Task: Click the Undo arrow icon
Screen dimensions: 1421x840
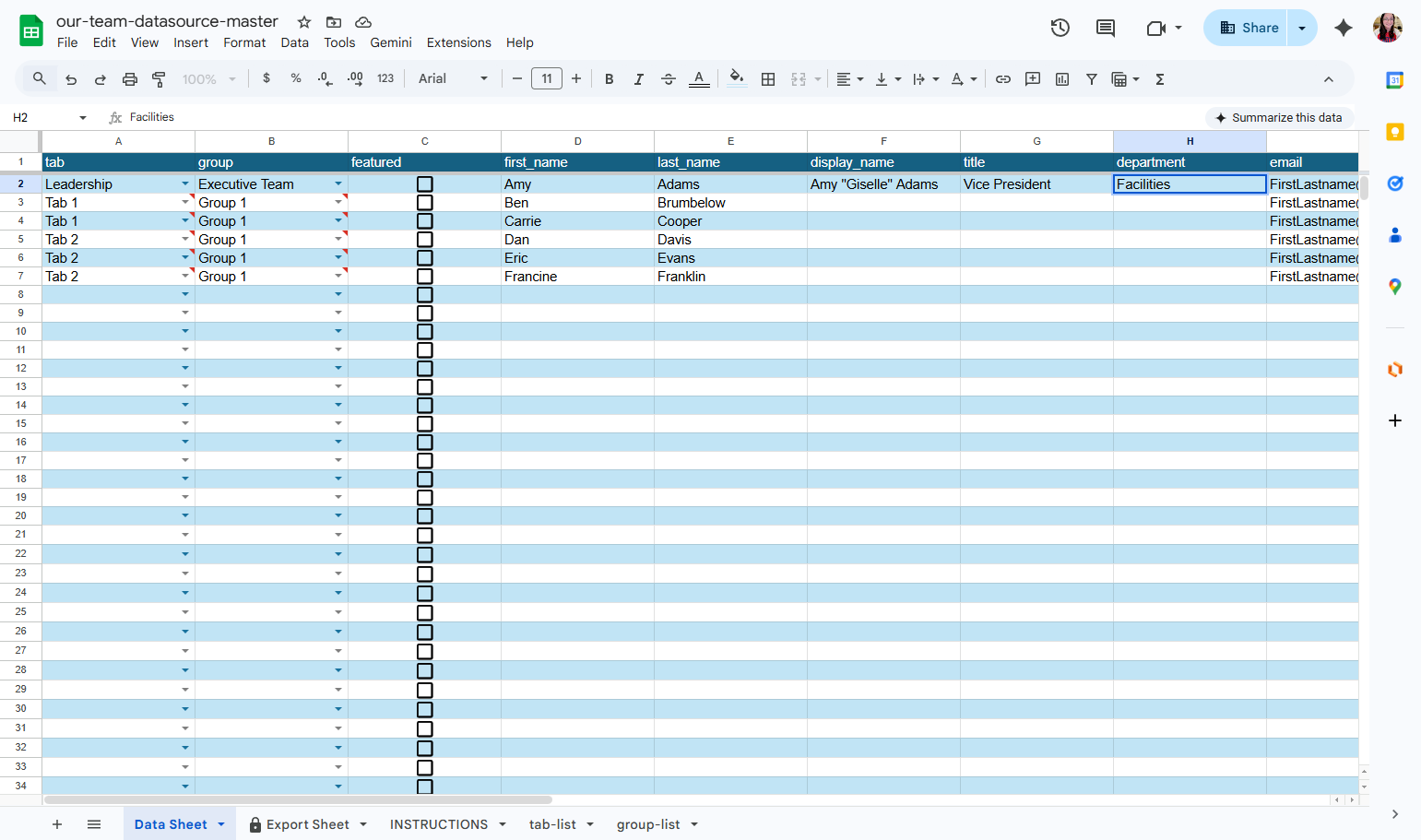Action: [71, 79]
